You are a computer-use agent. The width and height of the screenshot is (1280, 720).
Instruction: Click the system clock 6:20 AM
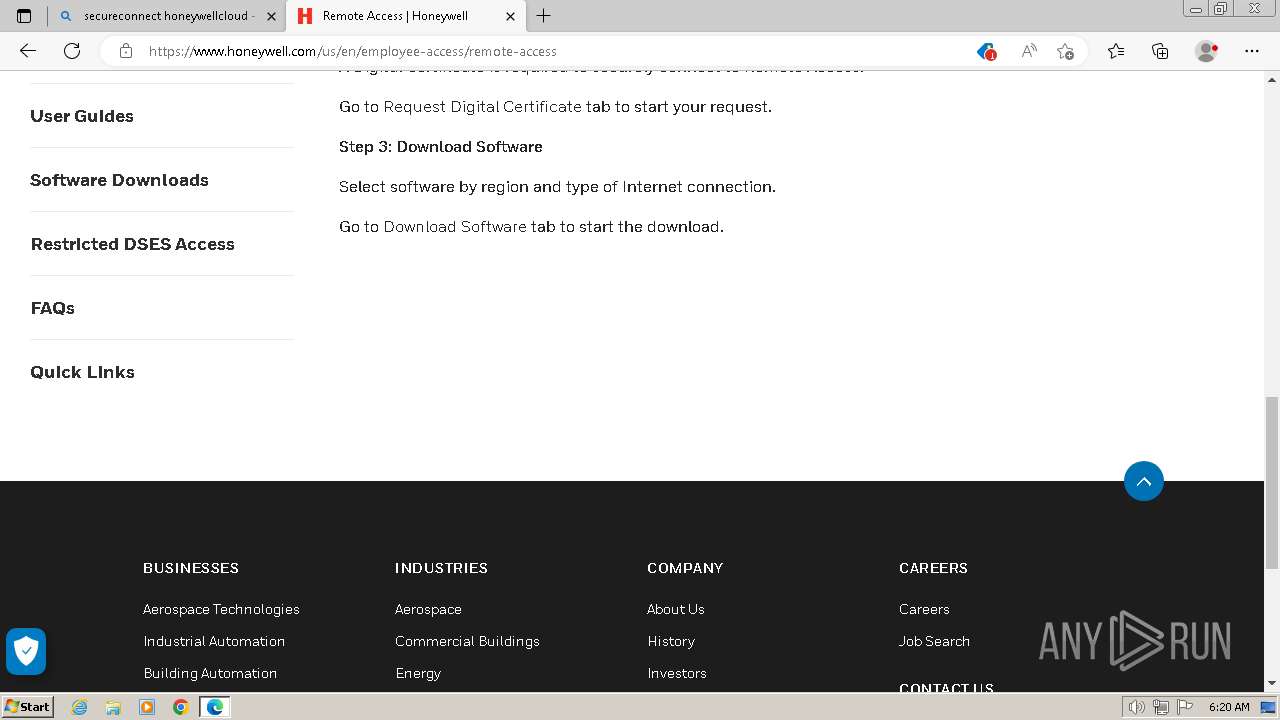pyautogui.click(x=1229, y=707)
